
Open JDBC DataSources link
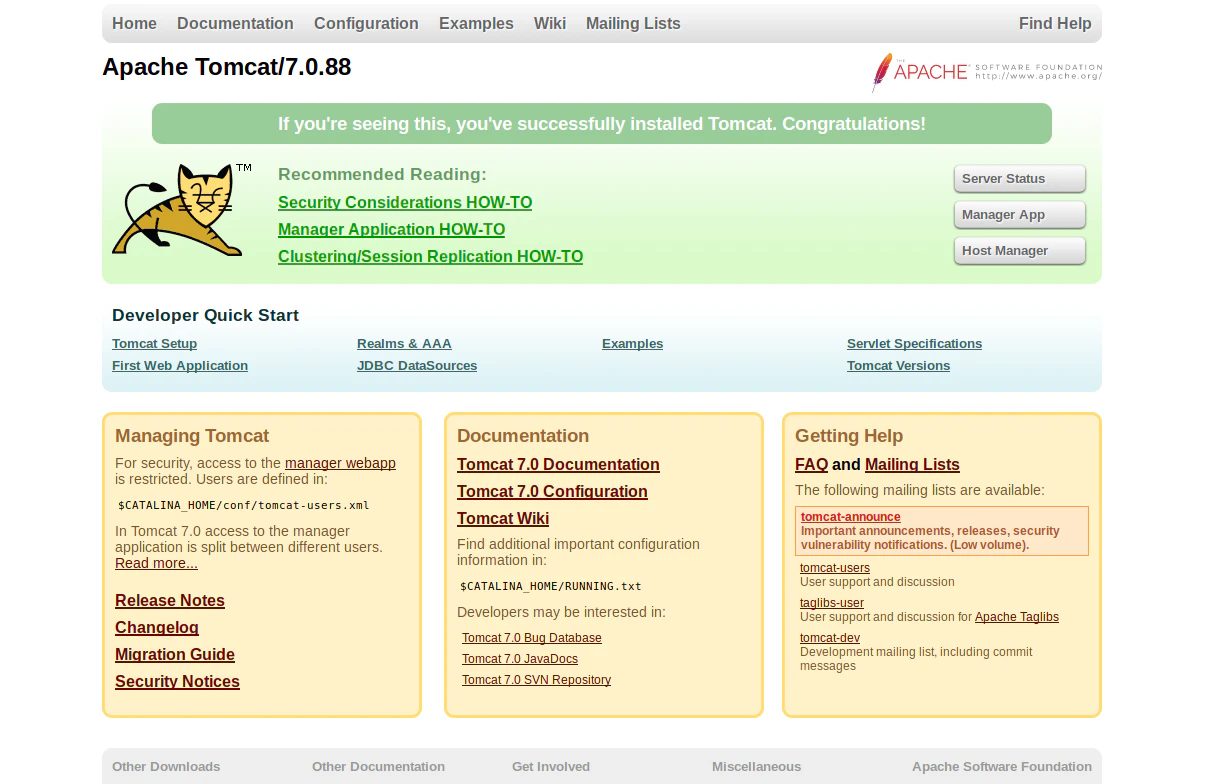(x=417, y=366)
